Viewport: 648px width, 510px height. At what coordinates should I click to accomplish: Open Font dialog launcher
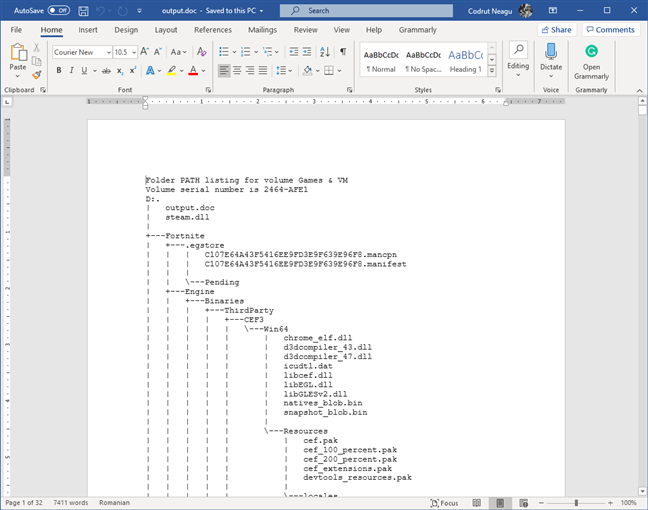pyautogui.click(x=208, y=90)
